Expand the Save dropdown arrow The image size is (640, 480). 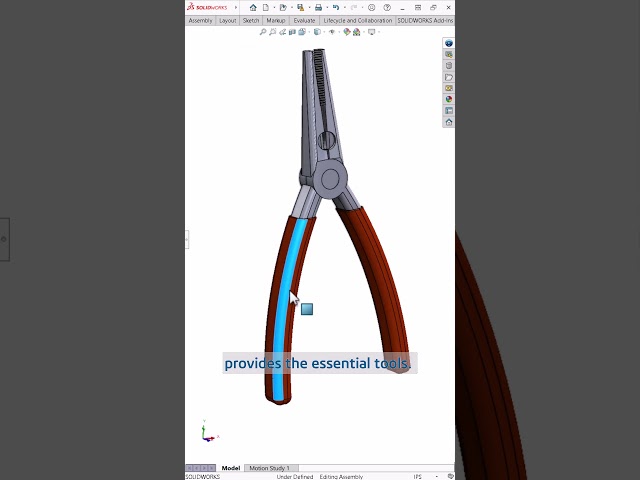coord(309,7)
